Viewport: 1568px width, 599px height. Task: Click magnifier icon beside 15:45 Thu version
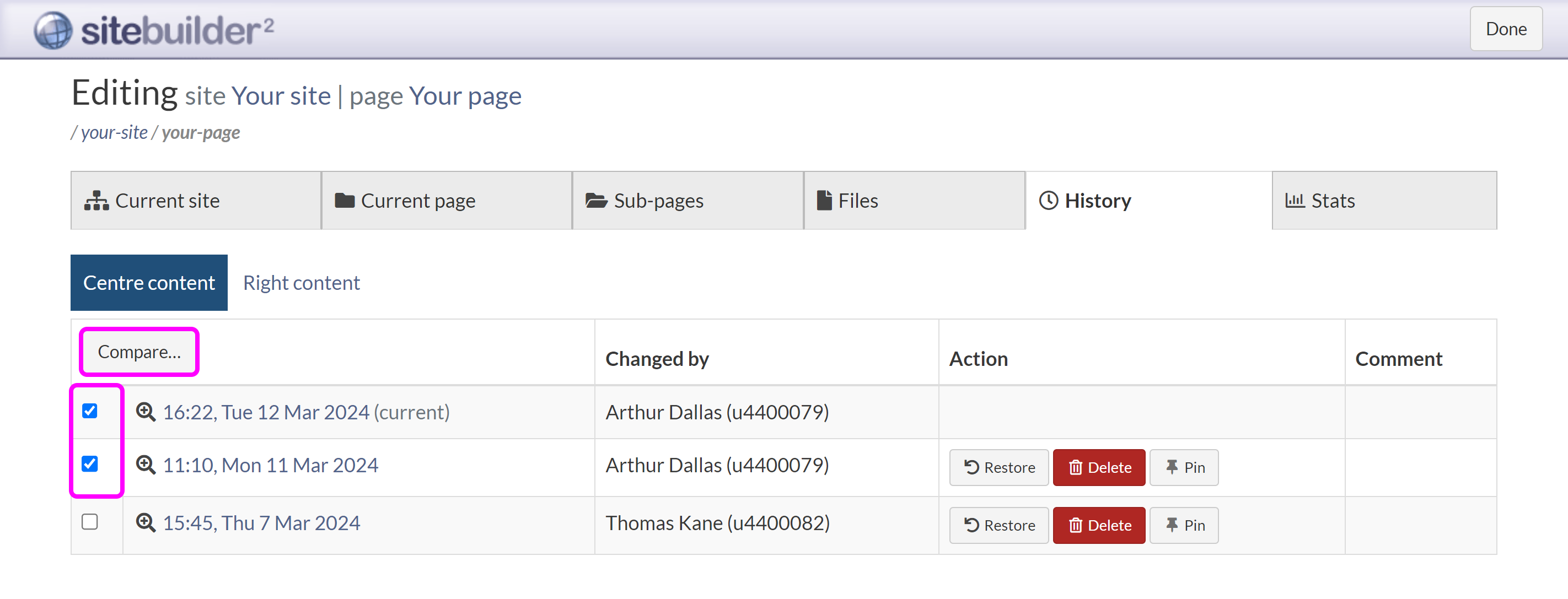[146, 522]
